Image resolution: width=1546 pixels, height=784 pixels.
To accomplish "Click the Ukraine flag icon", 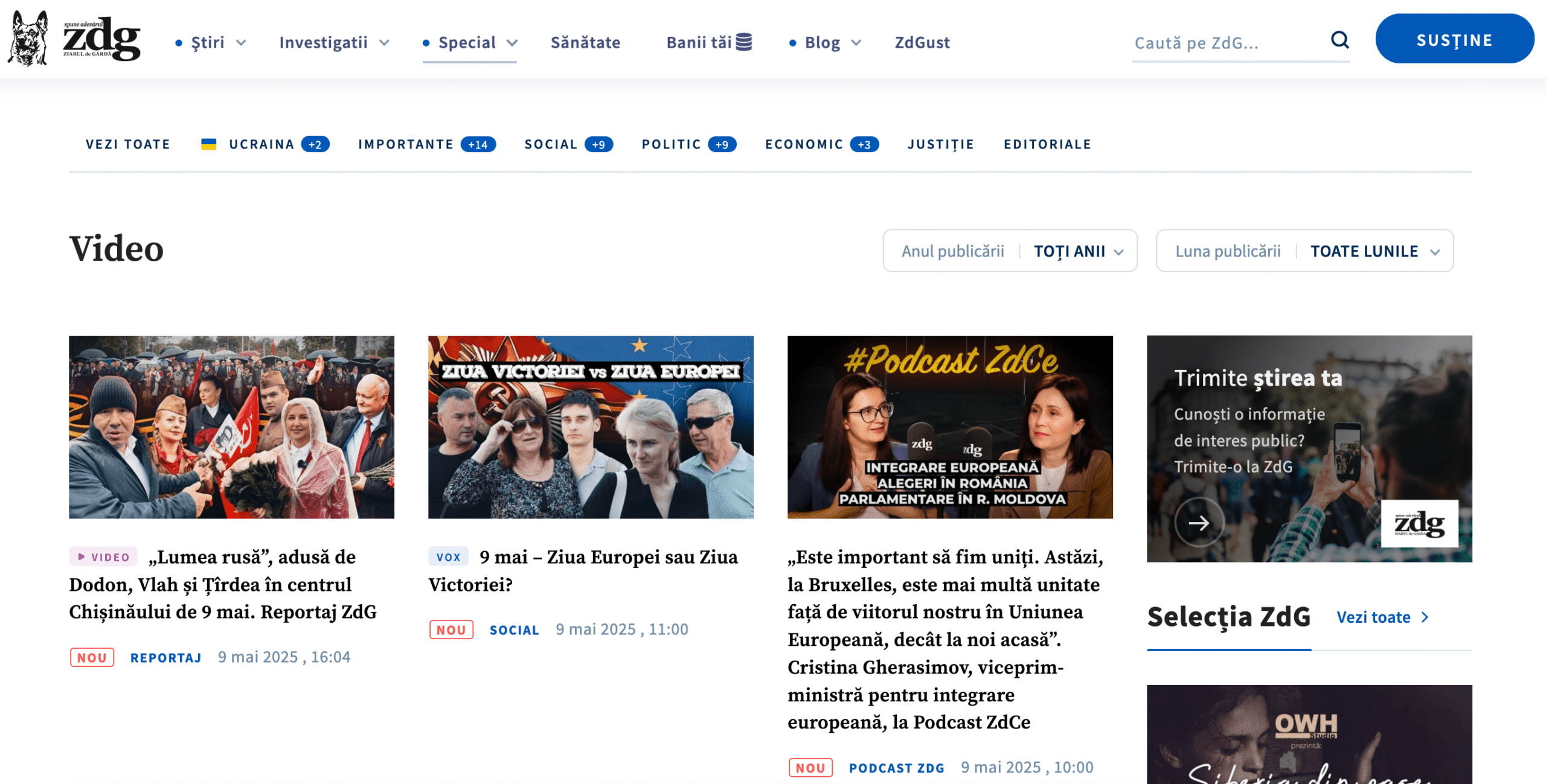I will click(208, 144).
